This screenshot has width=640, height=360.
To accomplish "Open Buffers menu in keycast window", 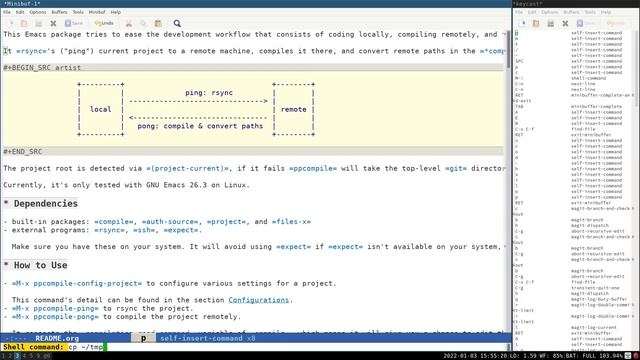I will pyautogui.click(x=571, y=12).
